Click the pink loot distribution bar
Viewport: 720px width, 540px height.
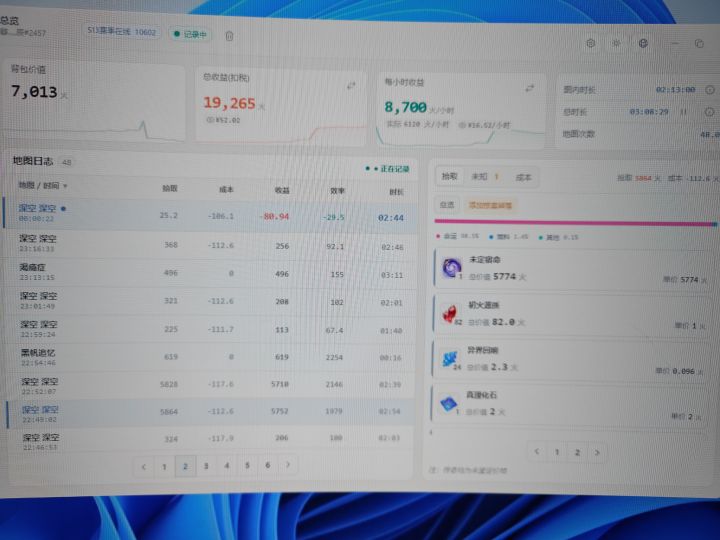point(575,223)
